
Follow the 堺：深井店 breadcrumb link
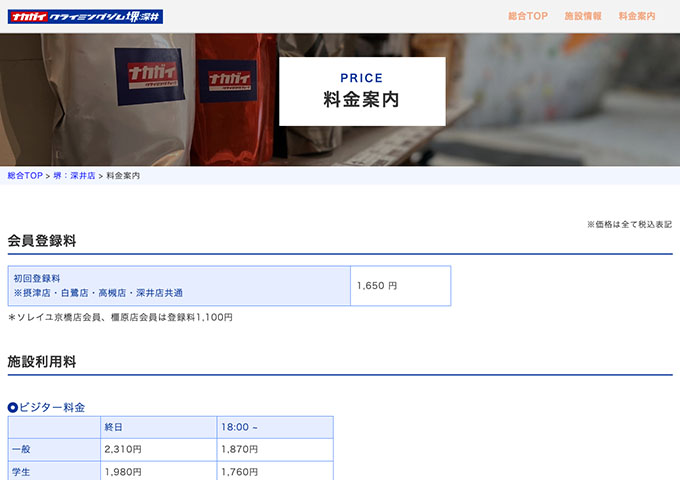coord(74,176)
